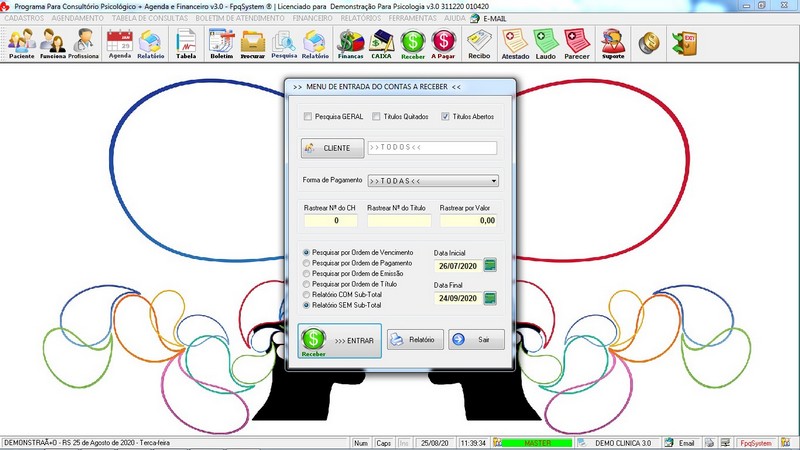Click the Rastrear Nº do CH field
Screen dimensions: 800x450
331,220
